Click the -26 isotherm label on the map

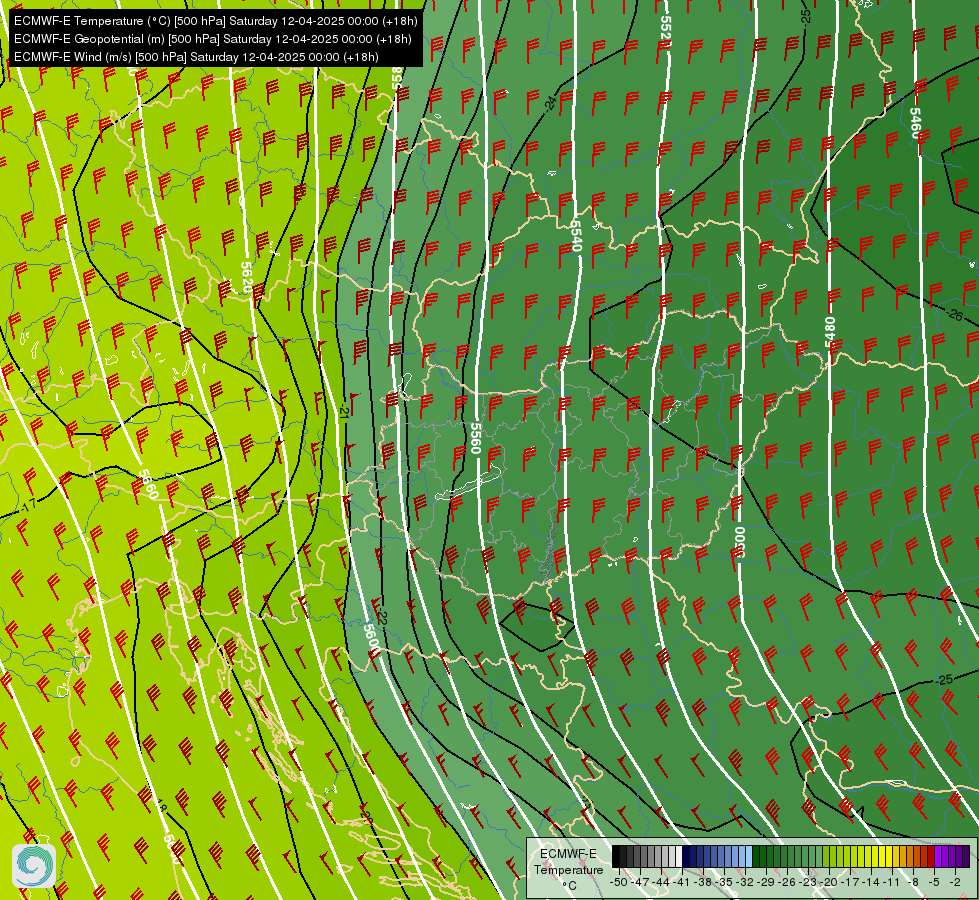pos(954,314)
